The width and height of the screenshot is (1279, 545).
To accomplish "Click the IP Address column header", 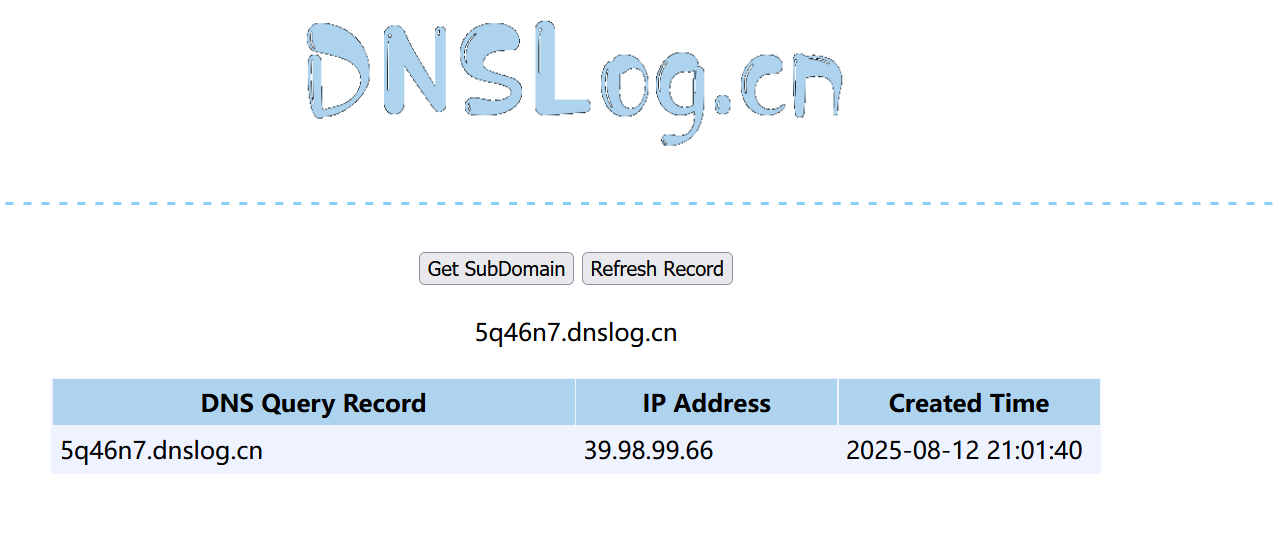I will [707, 403].
